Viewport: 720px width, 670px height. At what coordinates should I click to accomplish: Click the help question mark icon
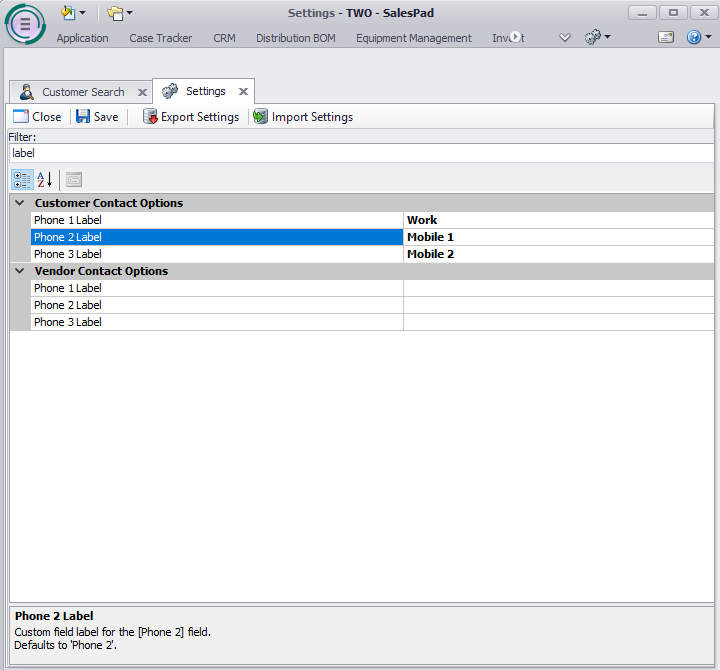point(694,37)
